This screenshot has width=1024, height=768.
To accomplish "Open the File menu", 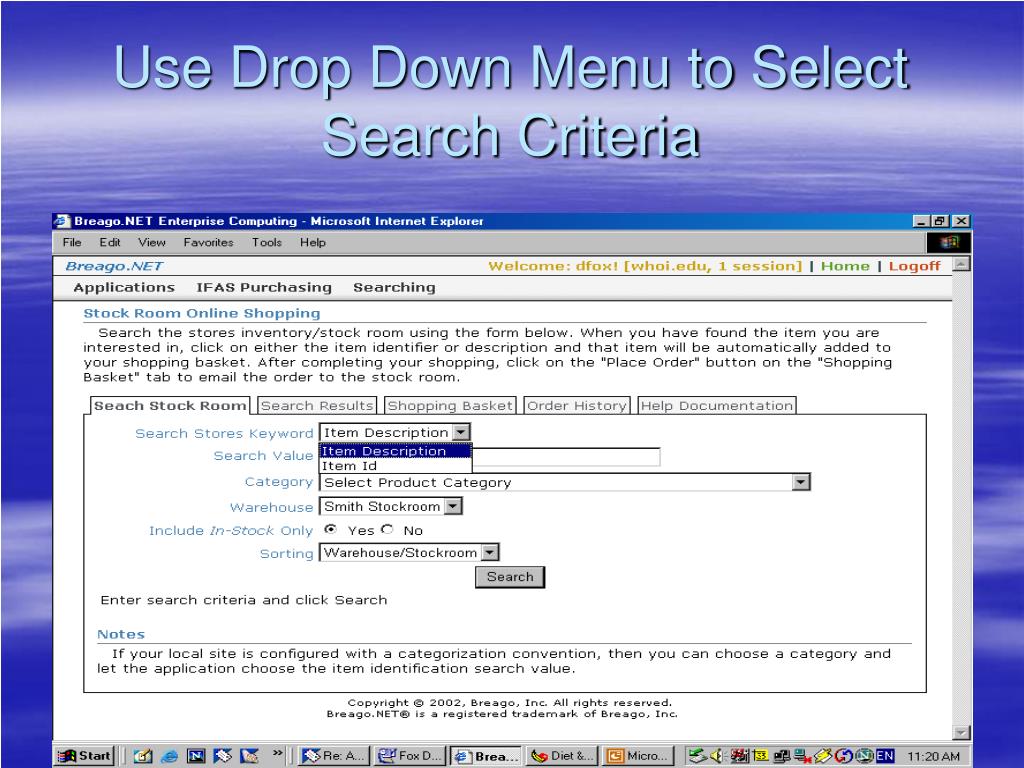I will coord(72,242).
